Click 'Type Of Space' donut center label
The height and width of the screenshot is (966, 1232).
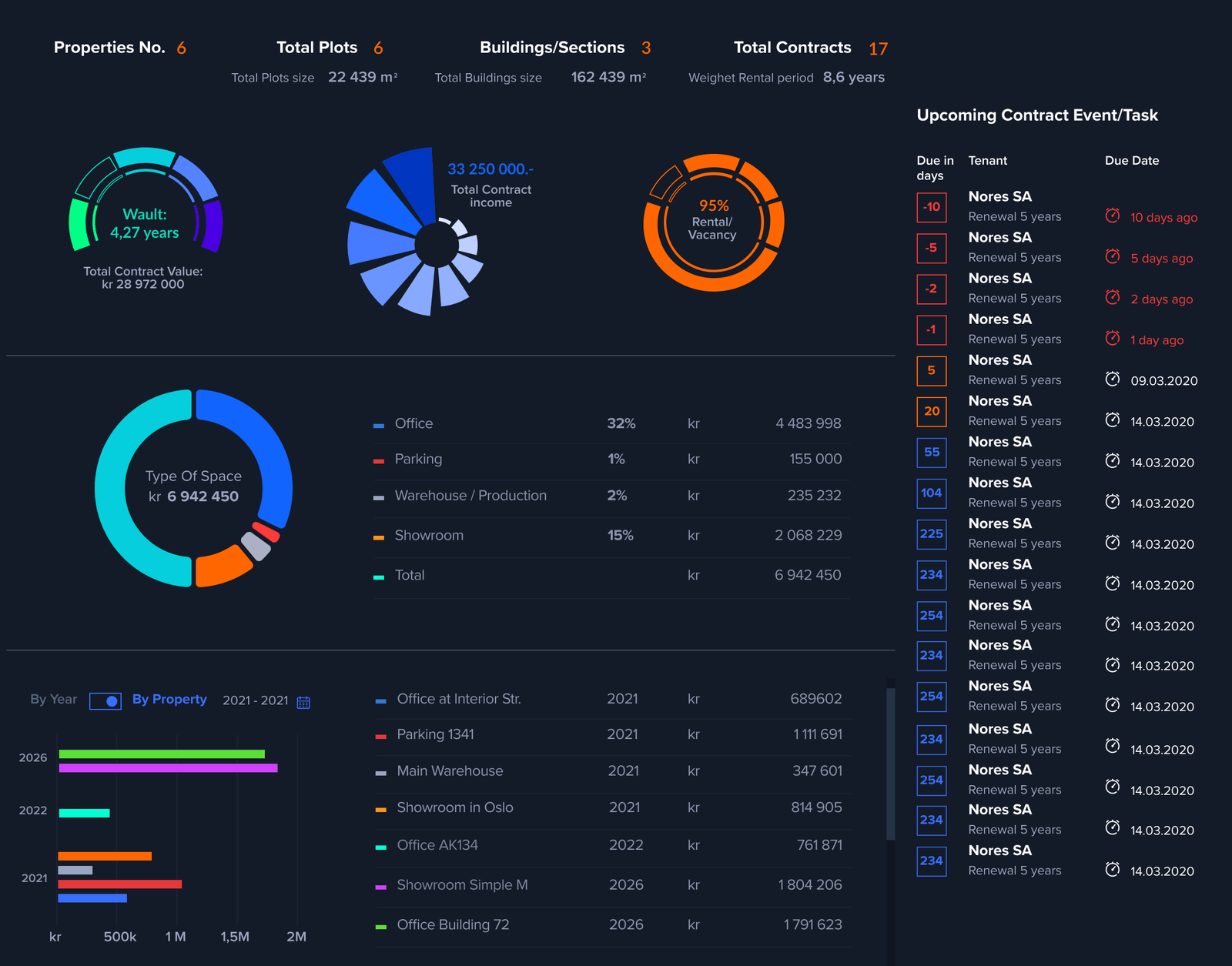click(x=193, y=486)
